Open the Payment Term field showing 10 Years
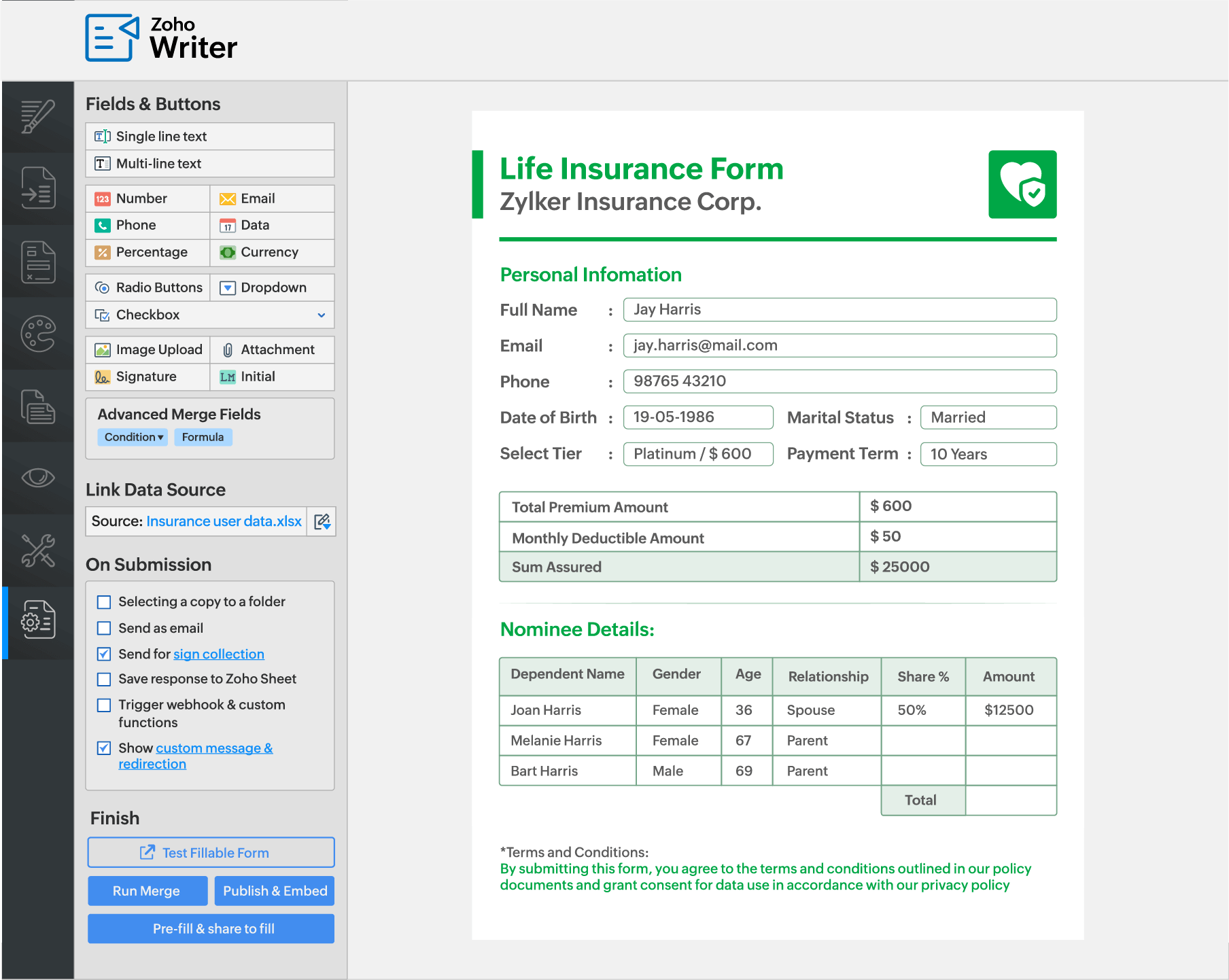 988,454
